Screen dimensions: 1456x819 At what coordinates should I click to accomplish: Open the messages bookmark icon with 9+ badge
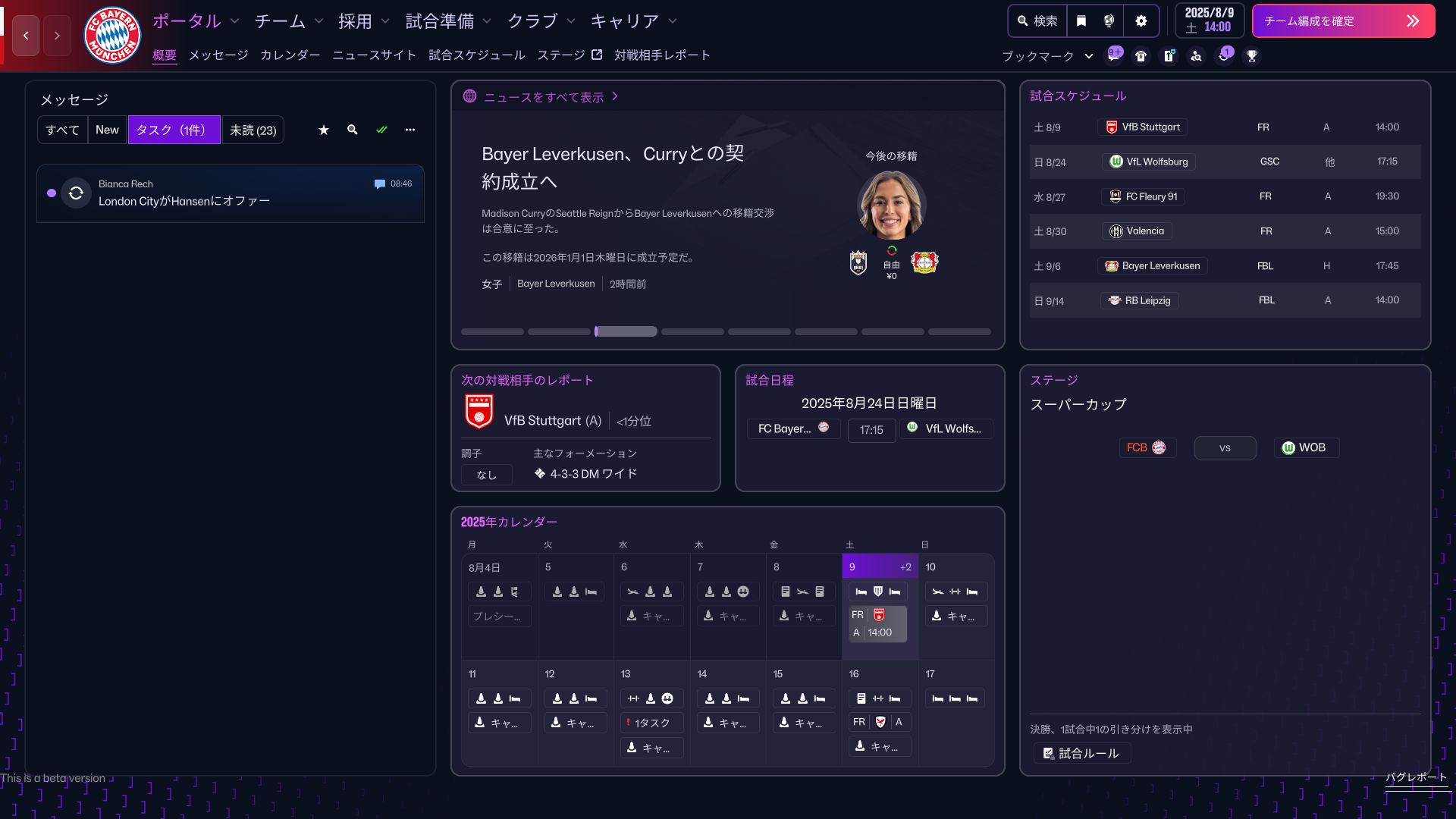pos(1114,55)
